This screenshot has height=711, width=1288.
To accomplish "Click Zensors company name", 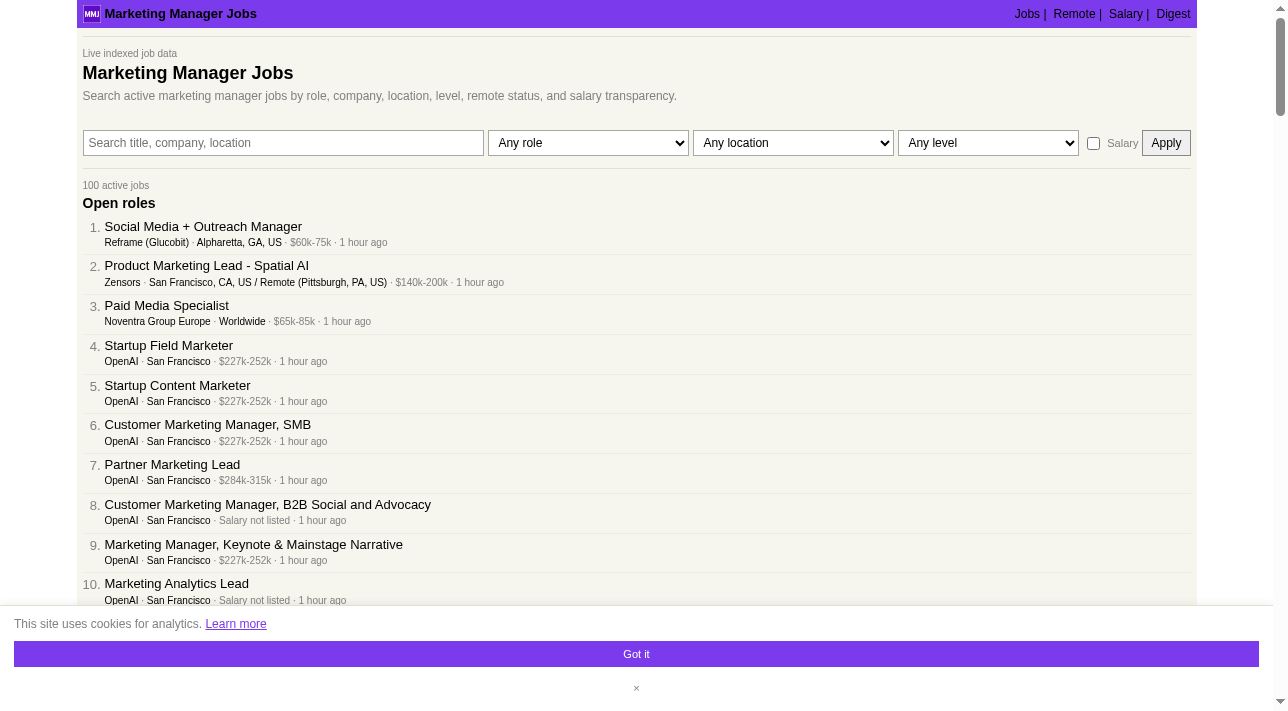I will point(122,283).
